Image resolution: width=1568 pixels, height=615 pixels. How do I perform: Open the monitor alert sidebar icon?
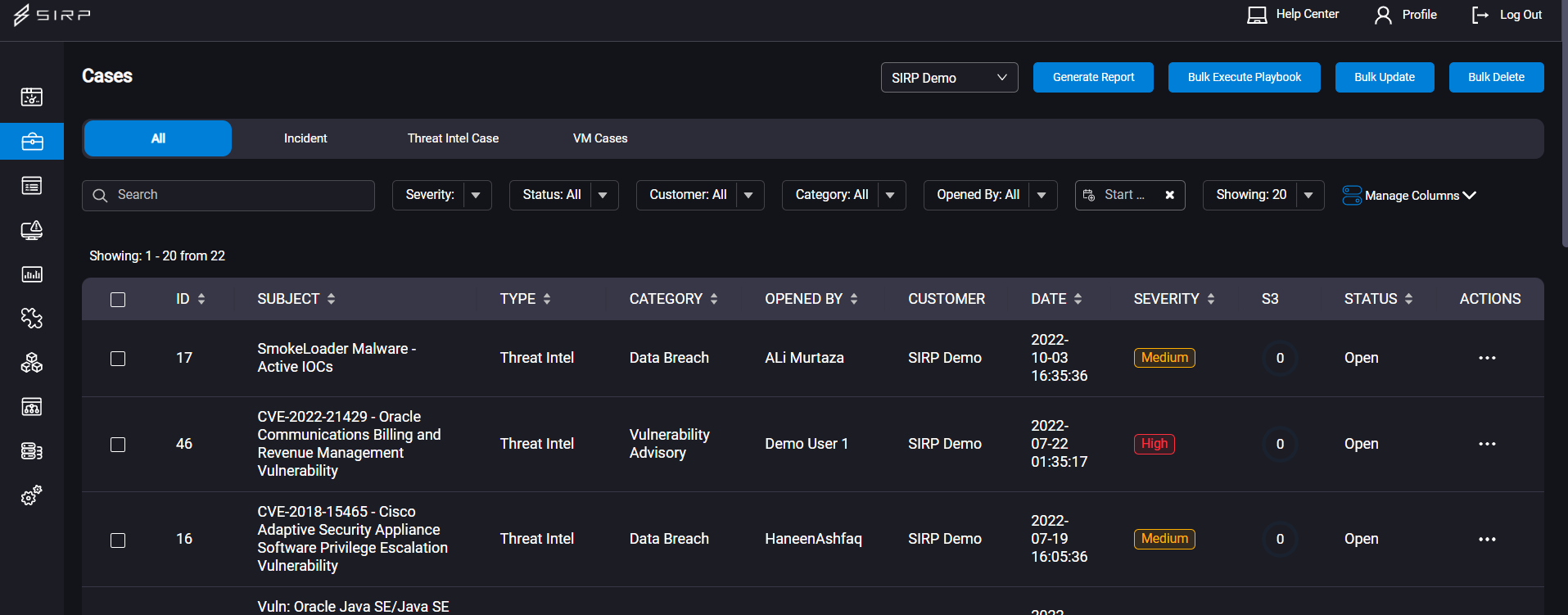point(32,230)
